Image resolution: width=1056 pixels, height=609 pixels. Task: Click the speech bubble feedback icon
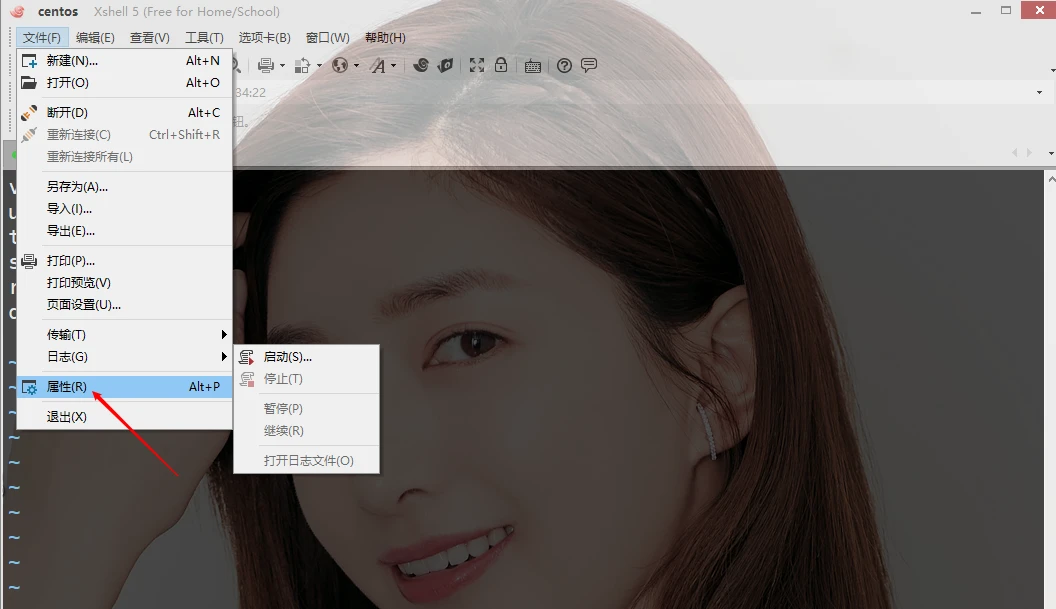[x=589, y=65]
